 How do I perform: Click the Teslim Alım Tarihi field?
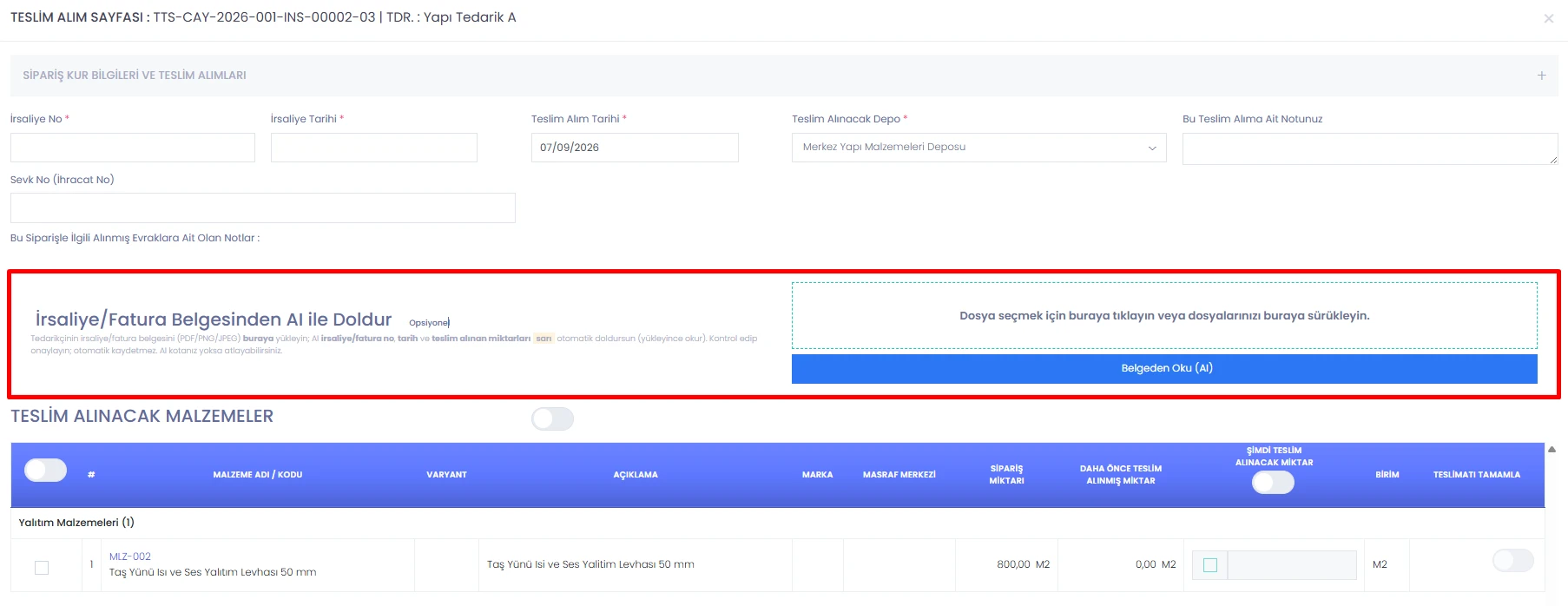635,148
